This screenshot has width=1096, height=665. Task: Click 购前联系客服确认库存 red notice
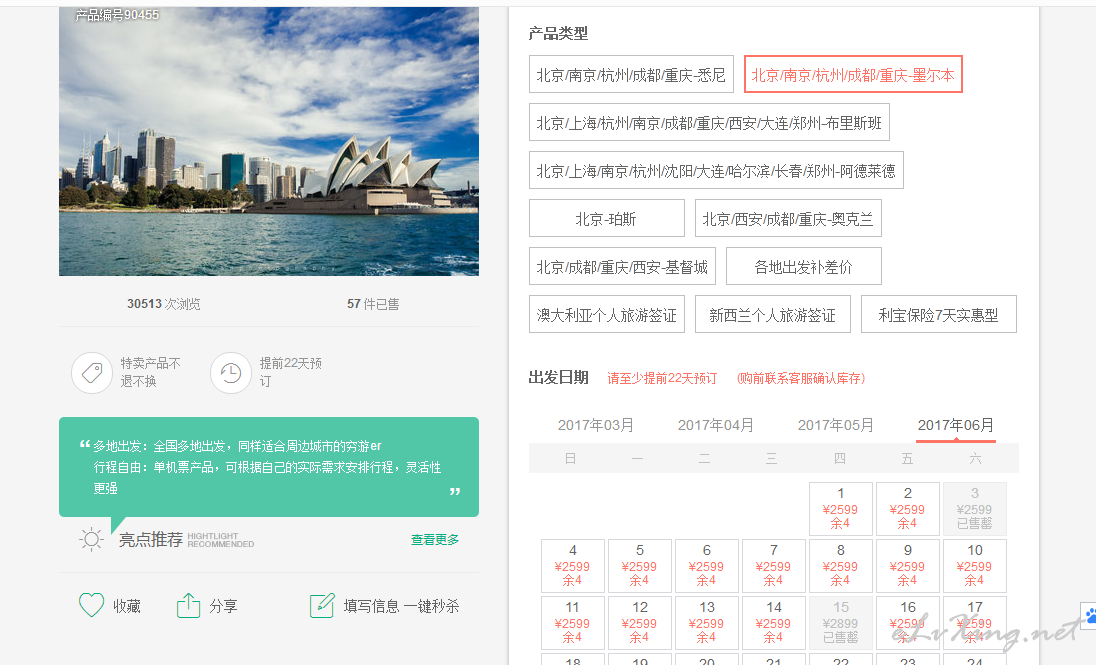click(801, 378)
